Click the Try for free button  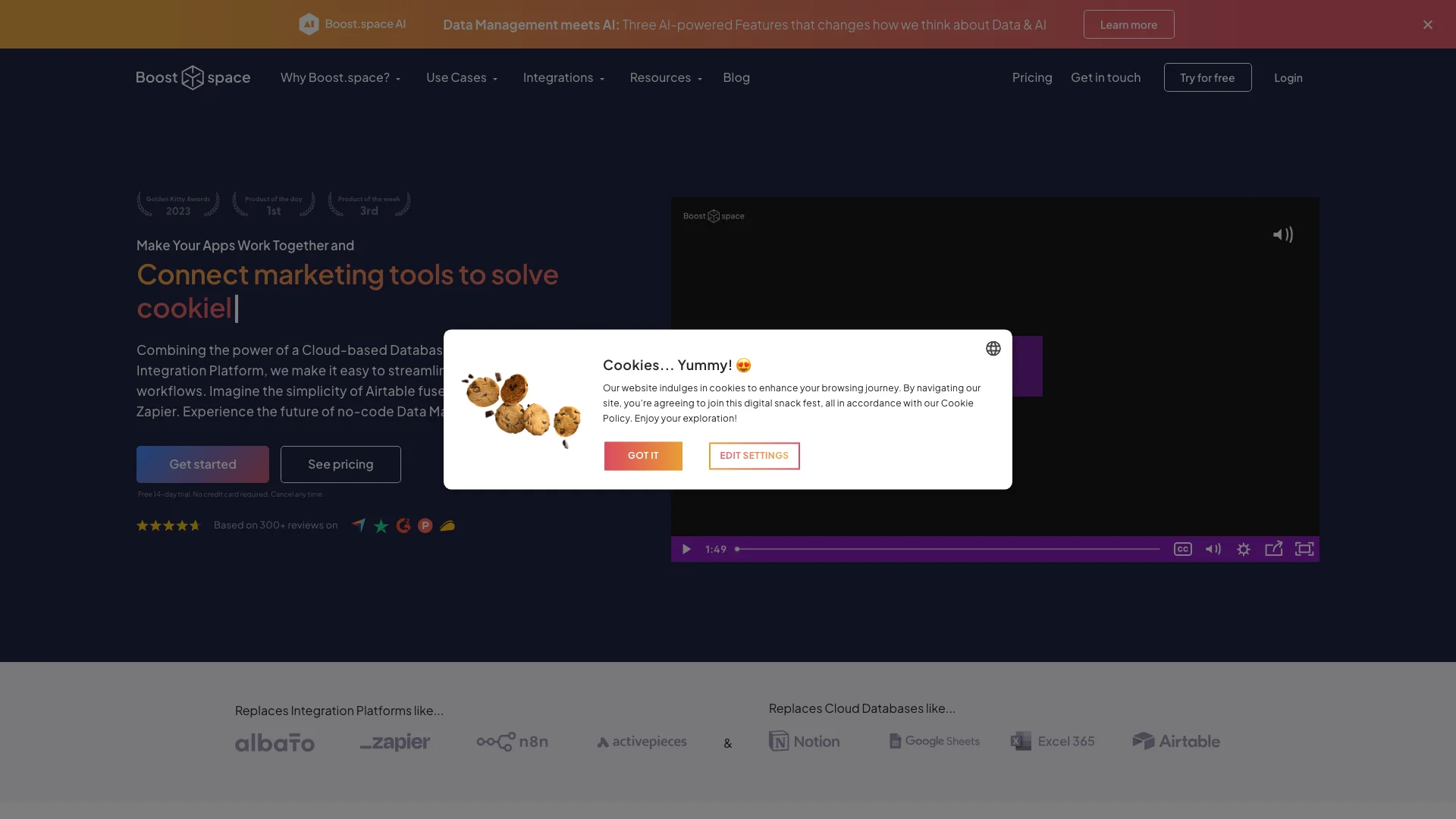1208,77
